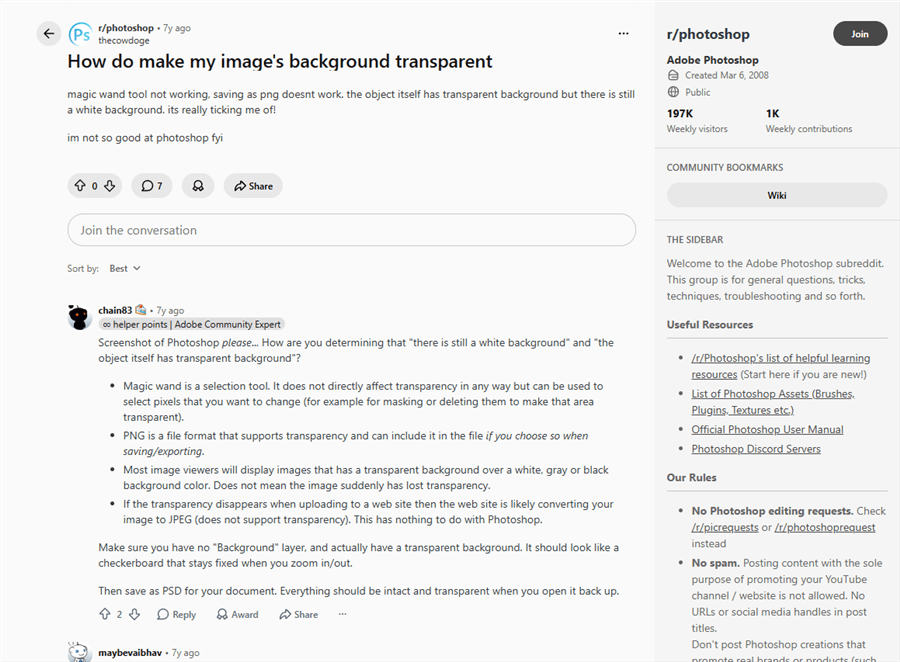
Task: Open the Wiki community bookmark
Action: point(777,195)
